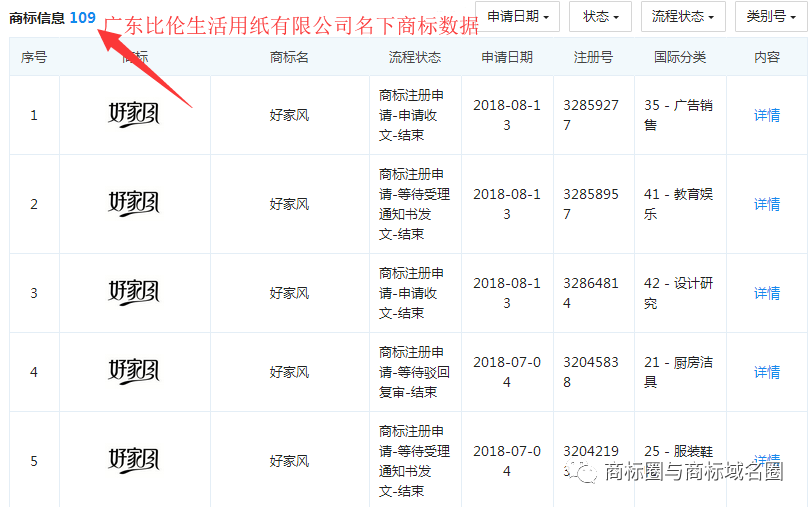This screenshot has height=507, width=810.
Task: Click the 42 - 设计研究 classification cell
Action: click(x=678, y=293)
